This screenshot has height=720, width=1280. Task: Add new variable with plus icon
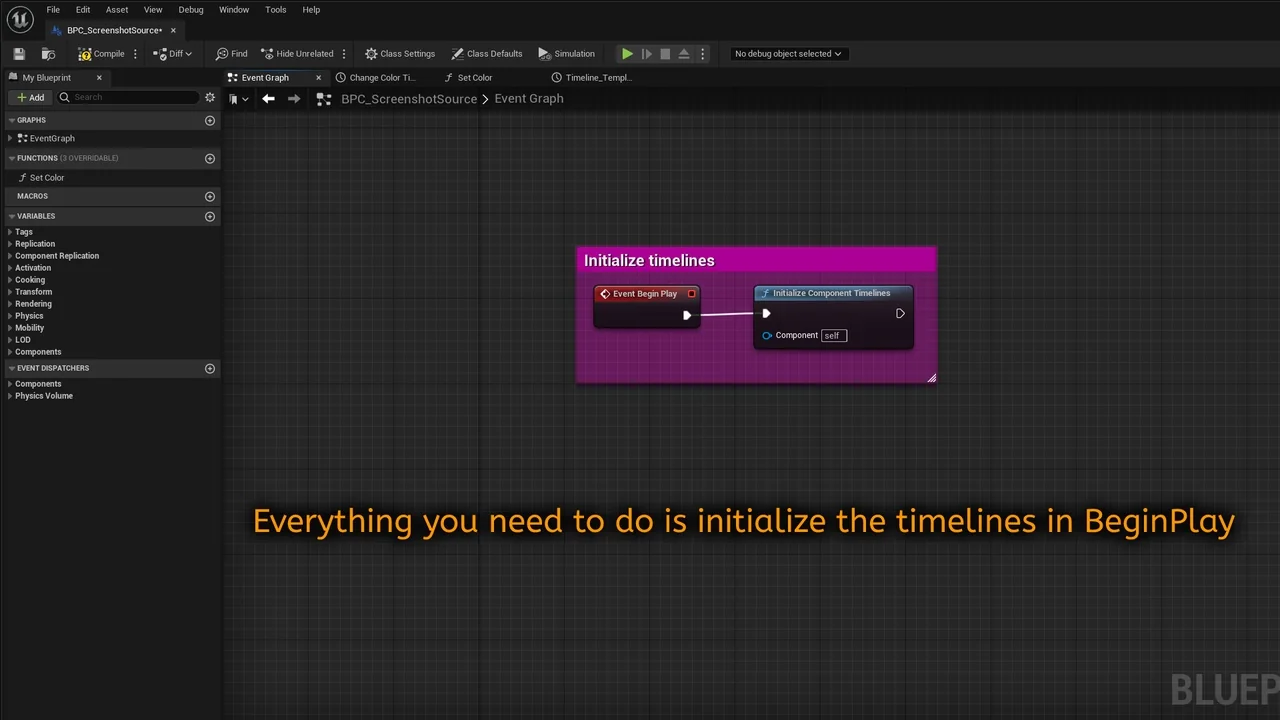point(210,216)
